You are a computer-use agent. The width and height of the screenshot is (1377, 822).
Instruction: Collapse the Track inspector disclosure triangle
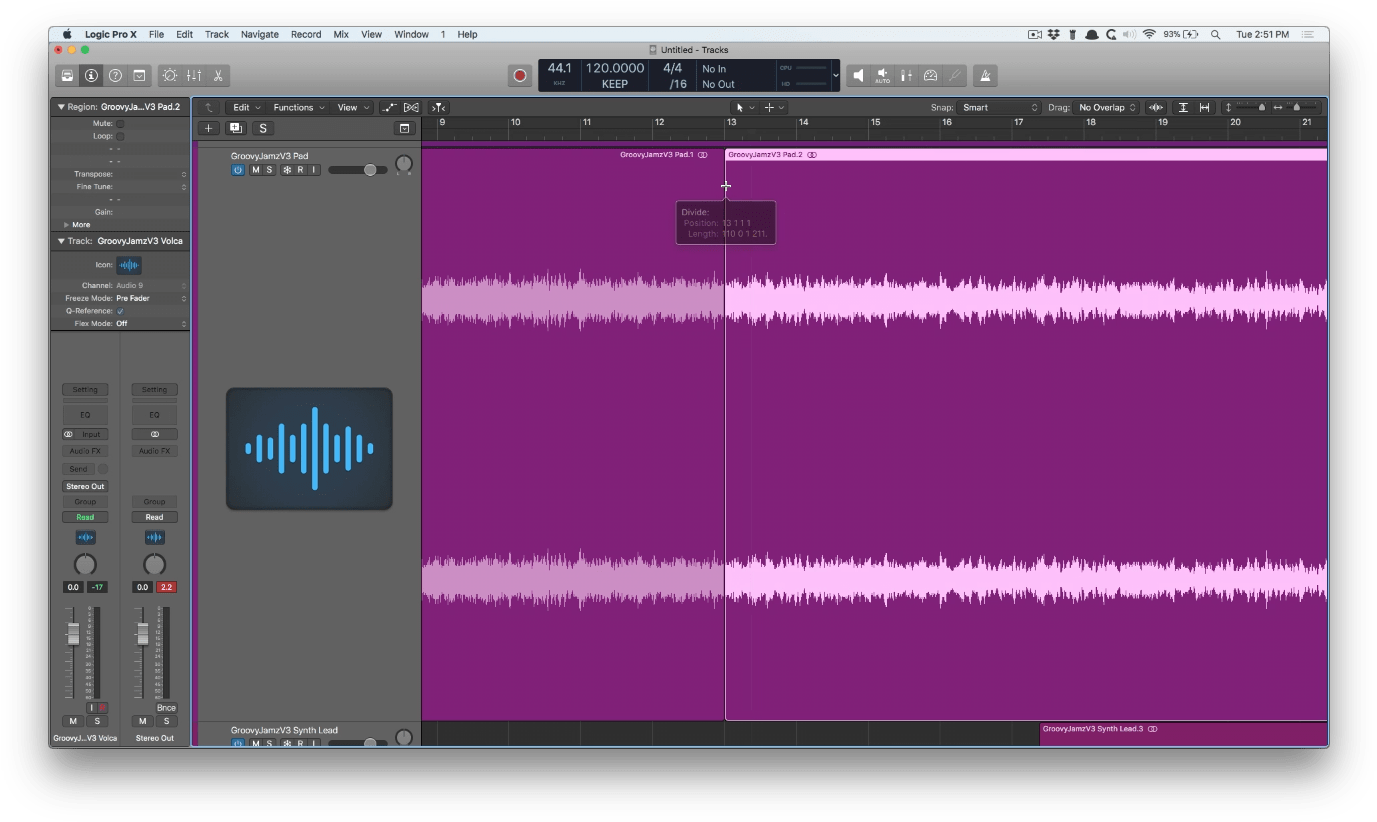tap(61, 241)
